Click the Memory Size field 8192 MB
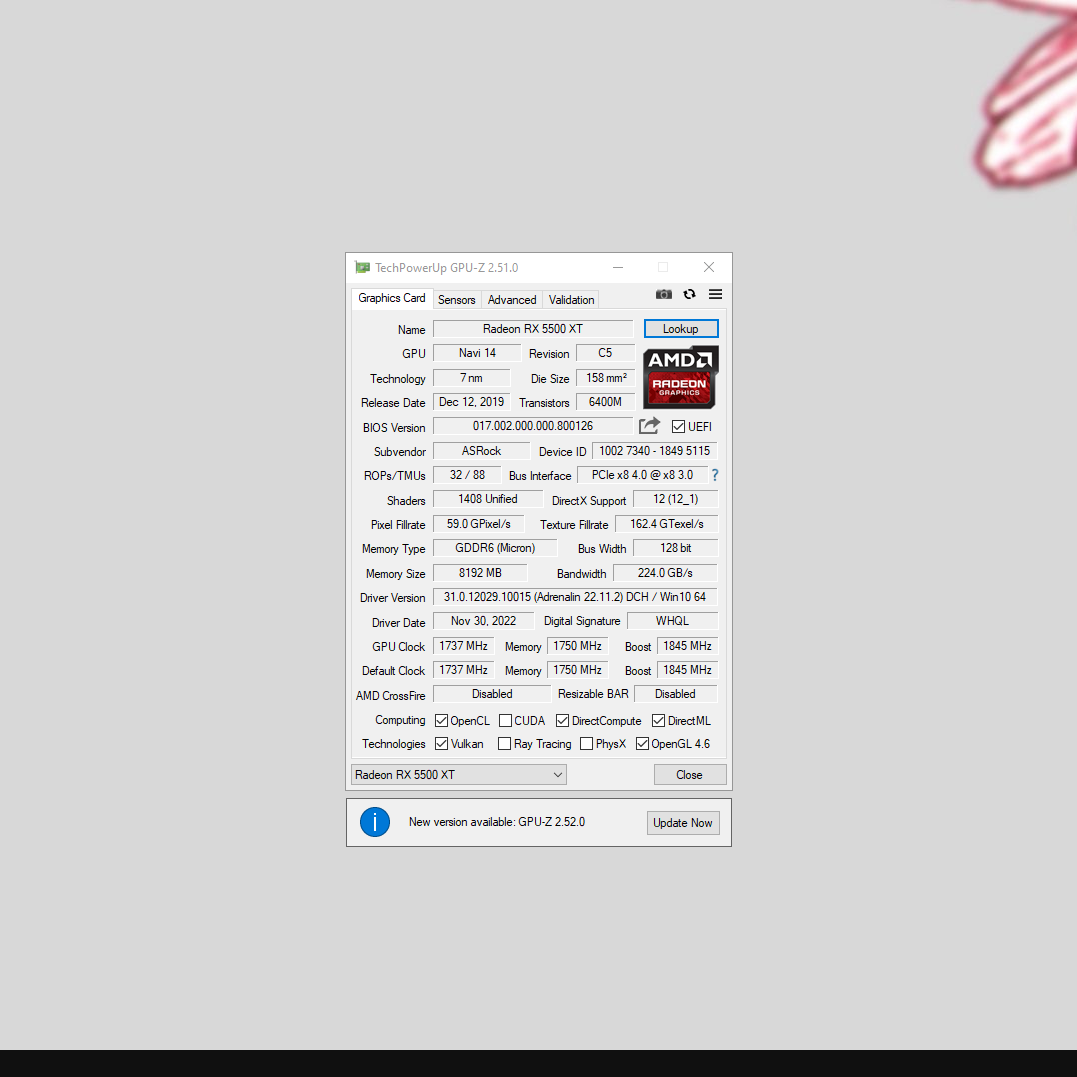Viewport: 1077px width, 1077px height. point(480,573)
